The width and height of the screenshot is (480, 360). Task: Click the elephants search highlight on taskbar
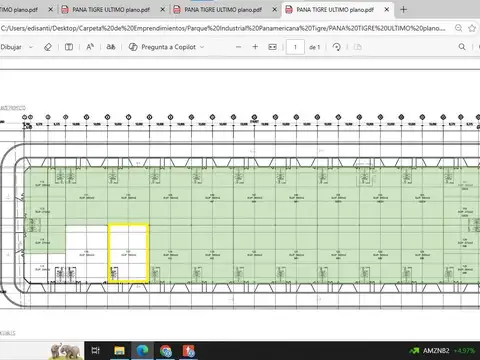click(x=66, y=351)
